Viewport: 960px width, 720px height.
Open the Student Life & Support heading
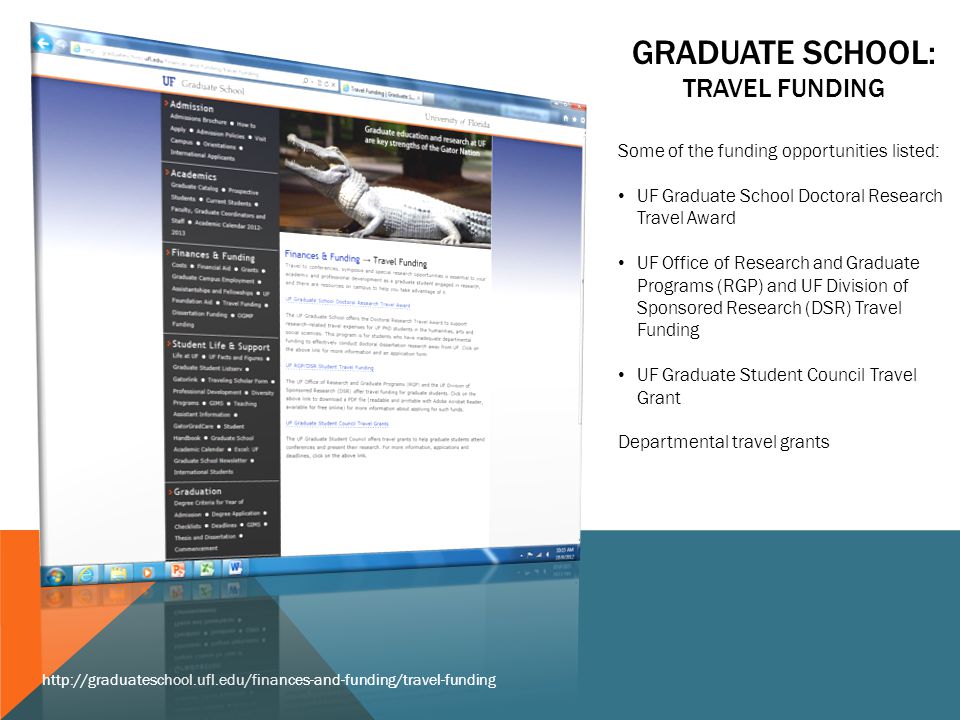(220, 345)
